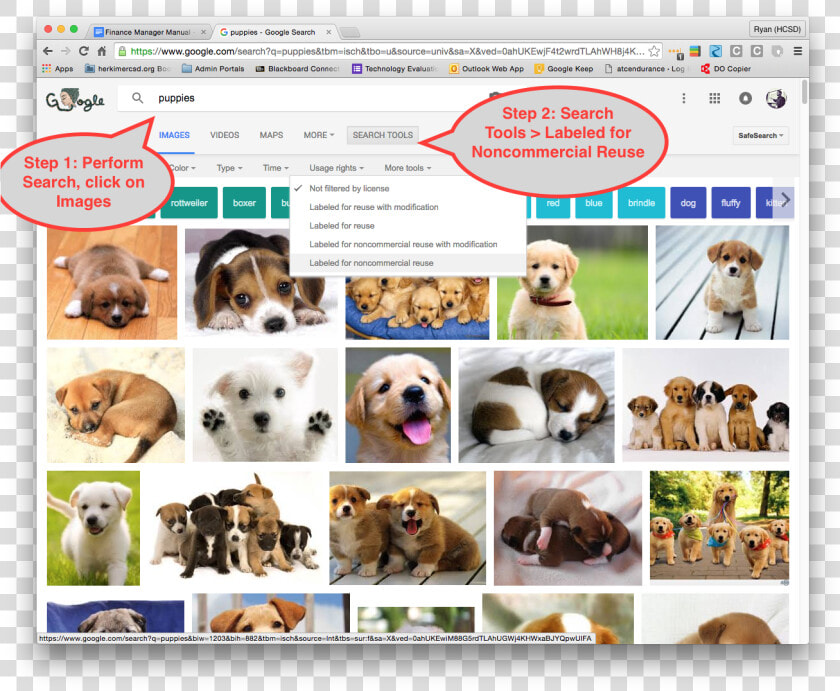840x691 pixels.
Task: Open herkimercsd.org bookmark
Action: (x=128, y=69)
